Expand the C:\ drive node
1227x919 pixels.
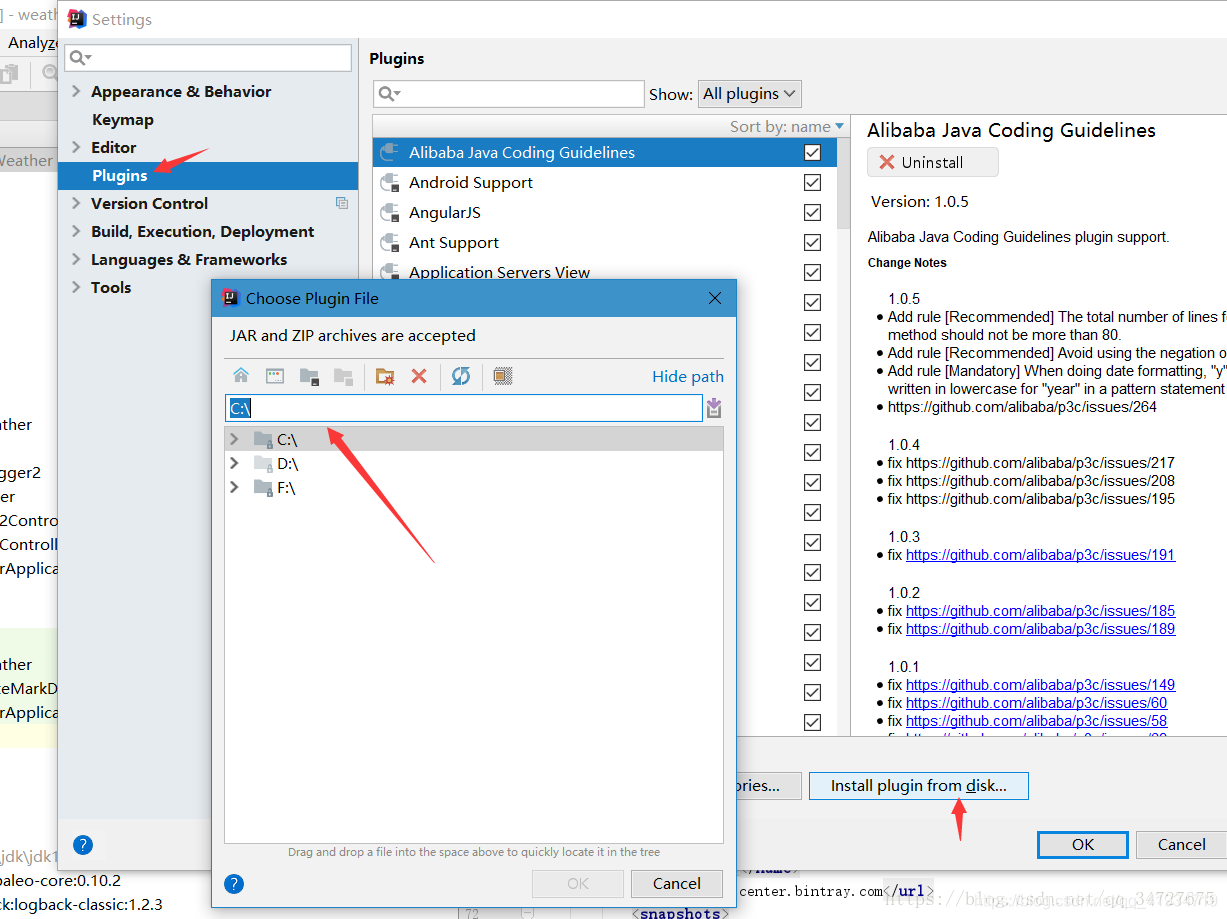235,439
